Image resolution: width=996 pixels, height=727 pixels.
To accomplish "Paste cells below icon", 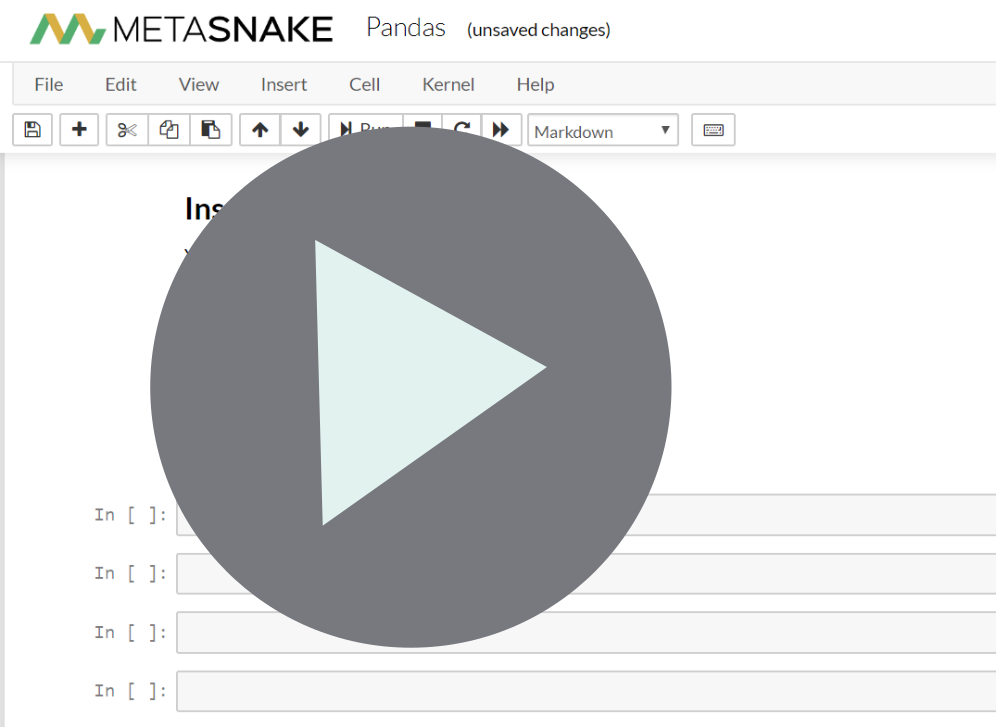I will (210, 130).
